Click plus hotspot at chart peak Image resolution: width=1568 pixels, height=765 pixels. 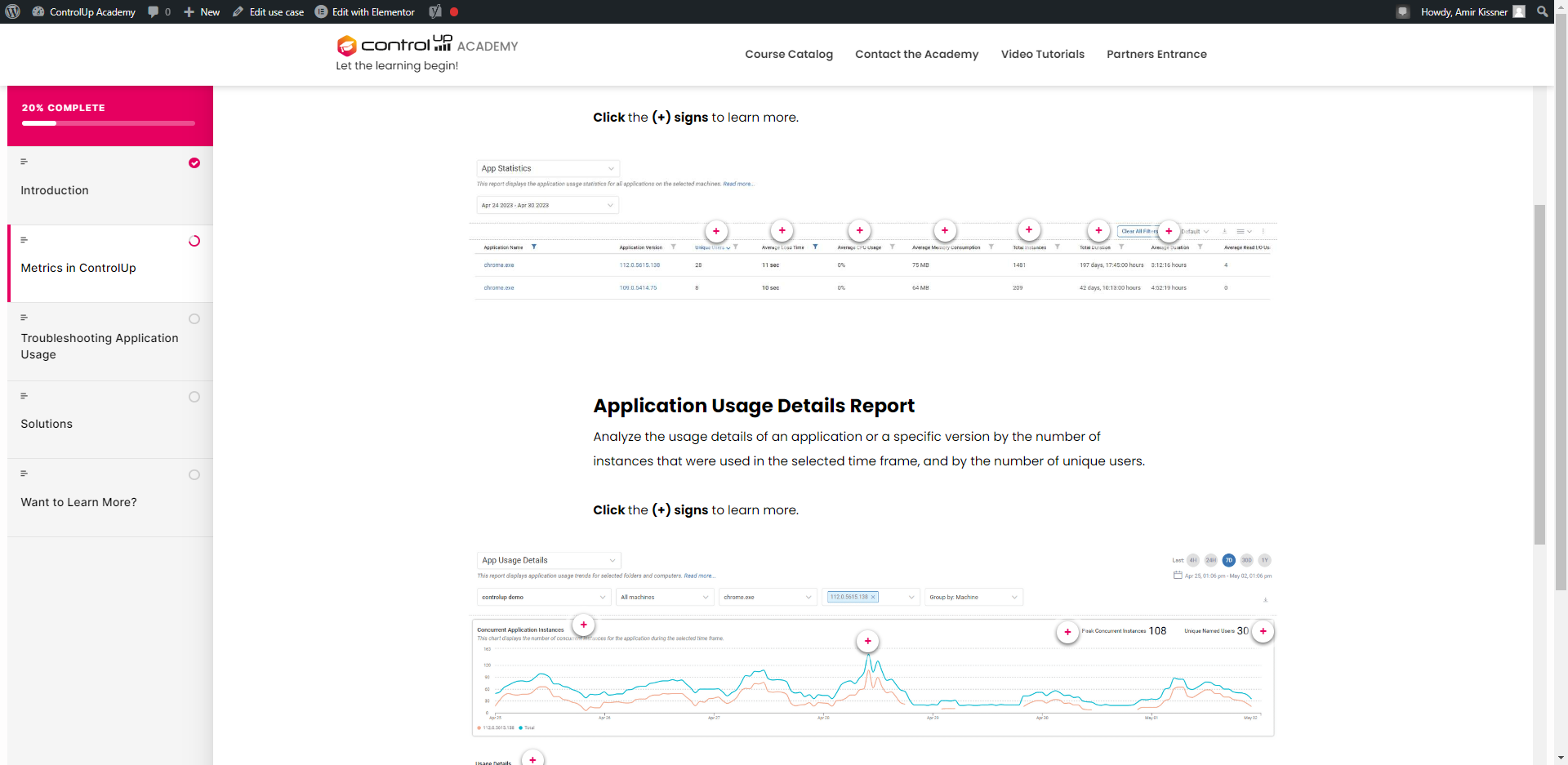tap(868, 641)
